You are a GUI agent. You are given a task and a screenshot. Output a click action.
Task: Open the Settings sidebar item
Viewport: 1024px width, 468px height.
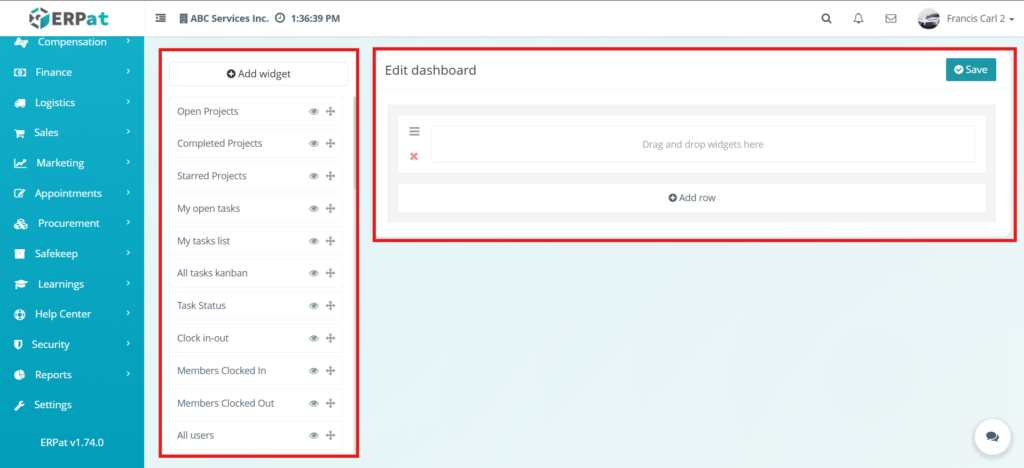(x=72, y=405)
